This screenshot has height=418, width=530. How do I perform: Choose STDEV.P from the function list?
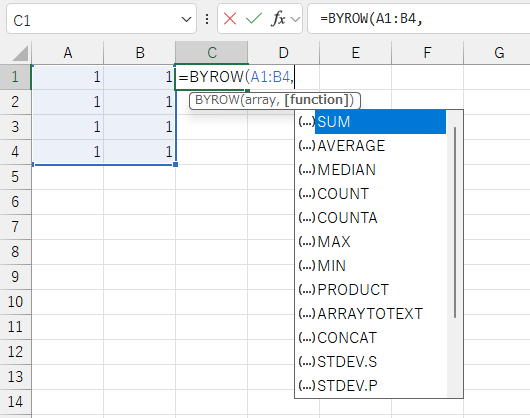[371, 386]
